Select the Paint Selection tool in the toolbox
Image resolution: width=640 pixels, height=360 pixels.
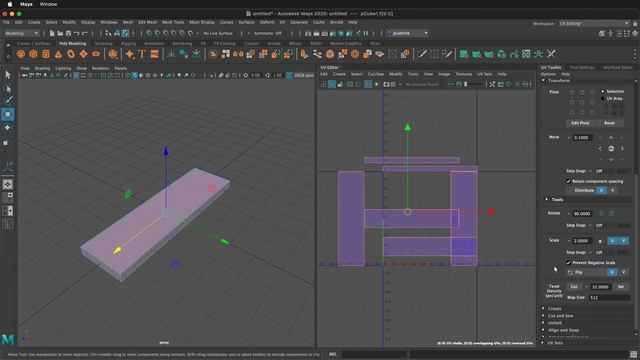8,101
